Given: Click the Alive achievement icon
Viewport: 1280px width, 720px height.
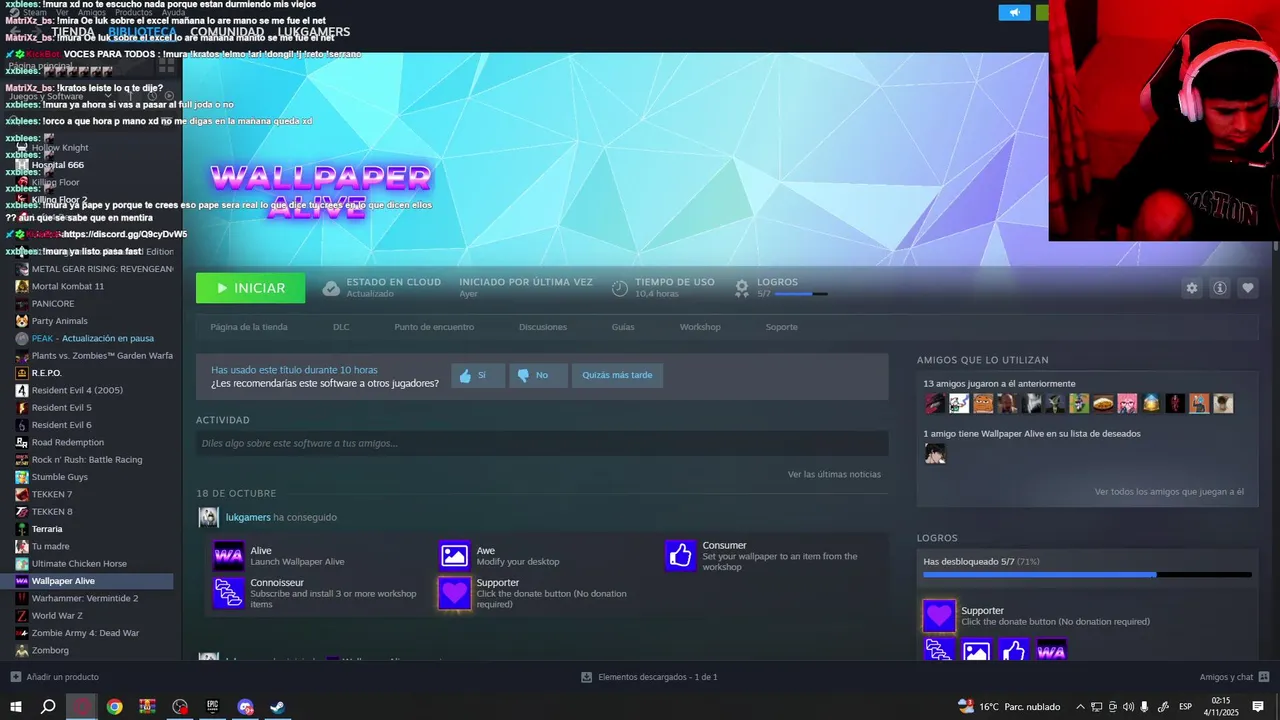Looking at the screenshot, I should [229, 556].
